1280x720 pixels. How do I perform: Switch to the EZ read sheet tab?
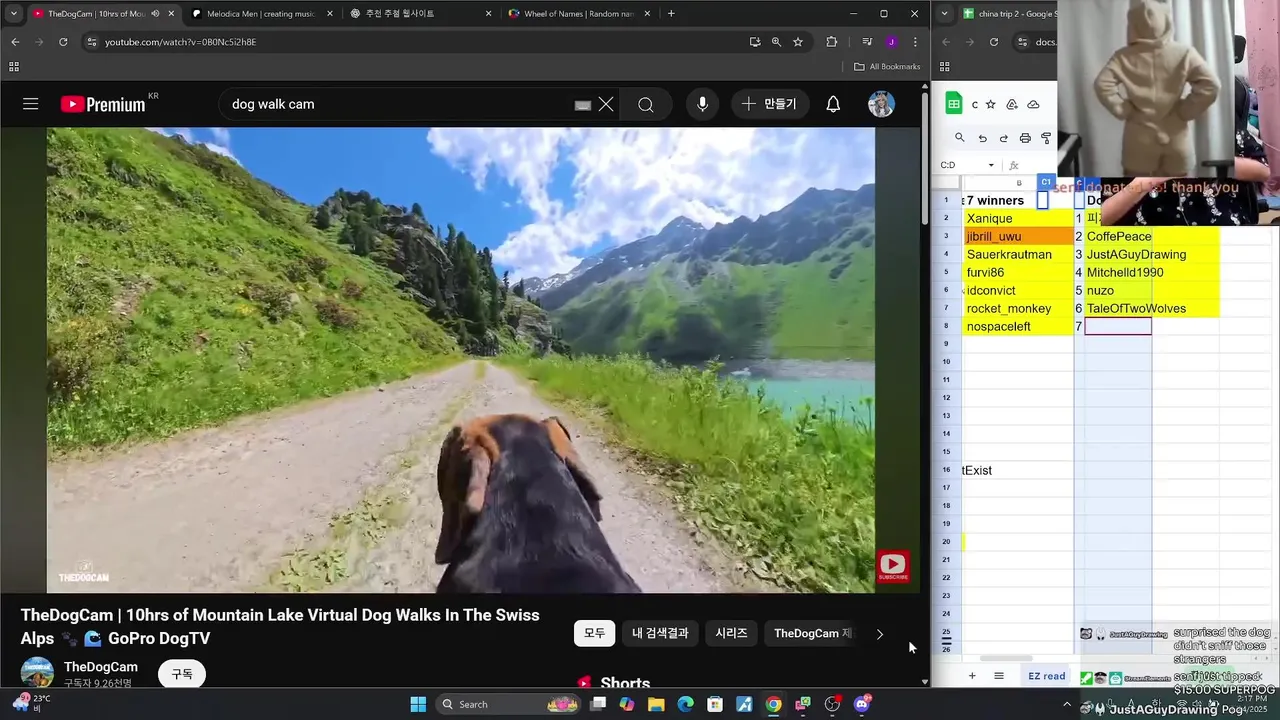click(x=1047, y=676)
